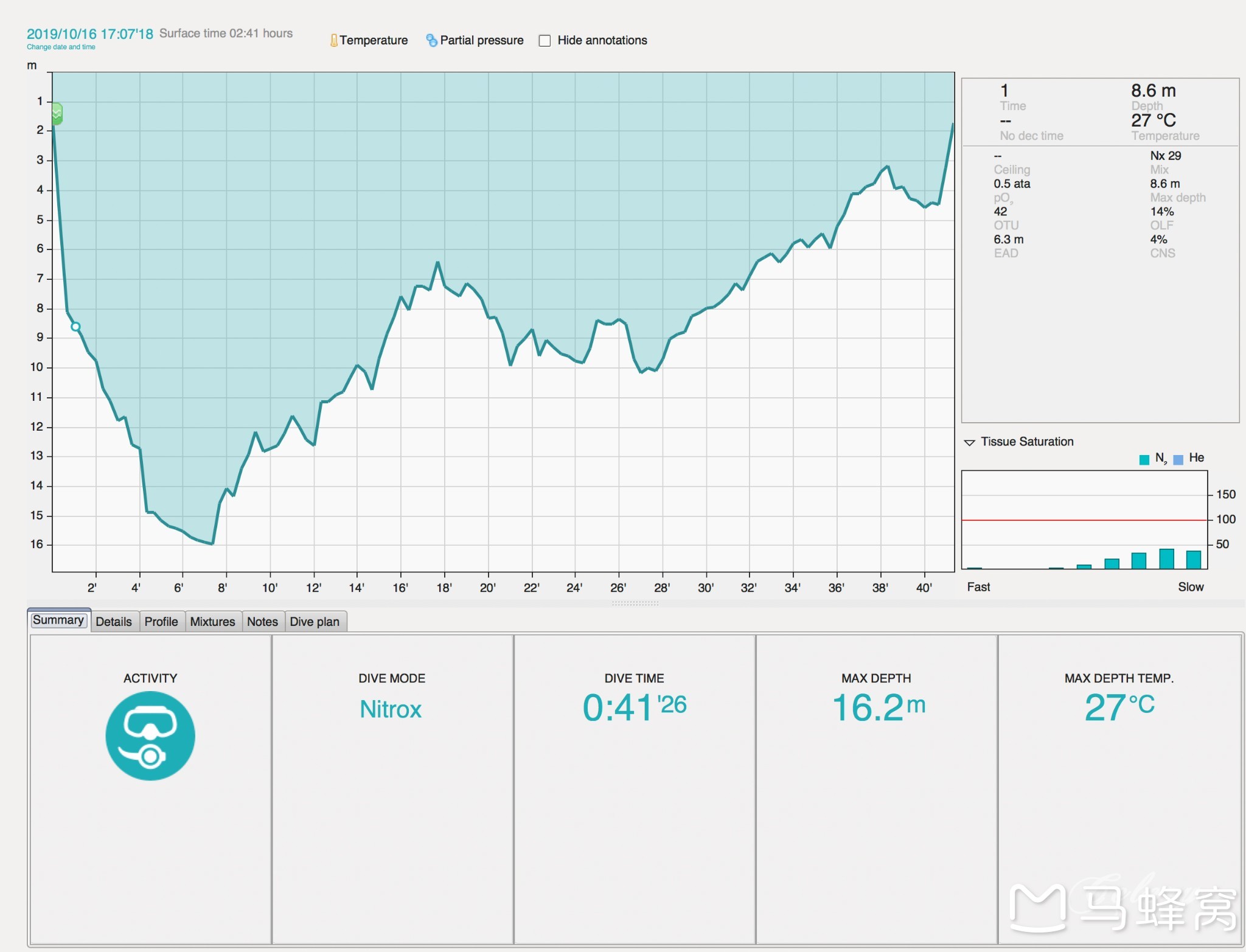Click the green tank marker at dive start
The height and width of the screenshot is (952, 1246).
point(57,114)
